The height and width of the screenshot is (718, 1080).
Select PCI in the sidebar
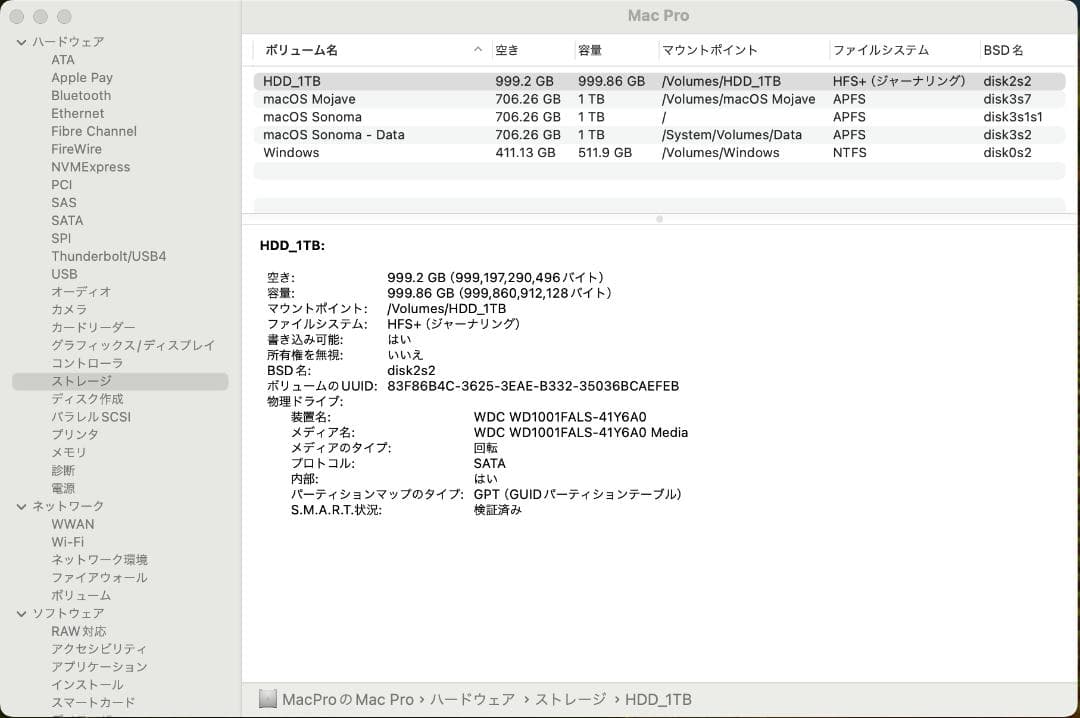61,185
